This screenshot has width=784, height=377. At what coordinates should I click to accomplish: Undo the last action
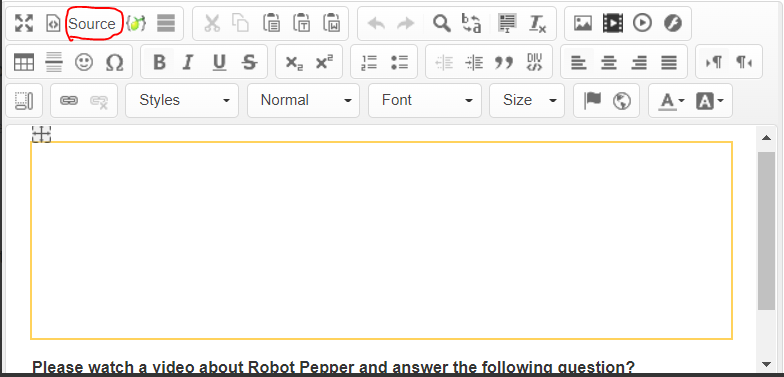coord(376,23)
